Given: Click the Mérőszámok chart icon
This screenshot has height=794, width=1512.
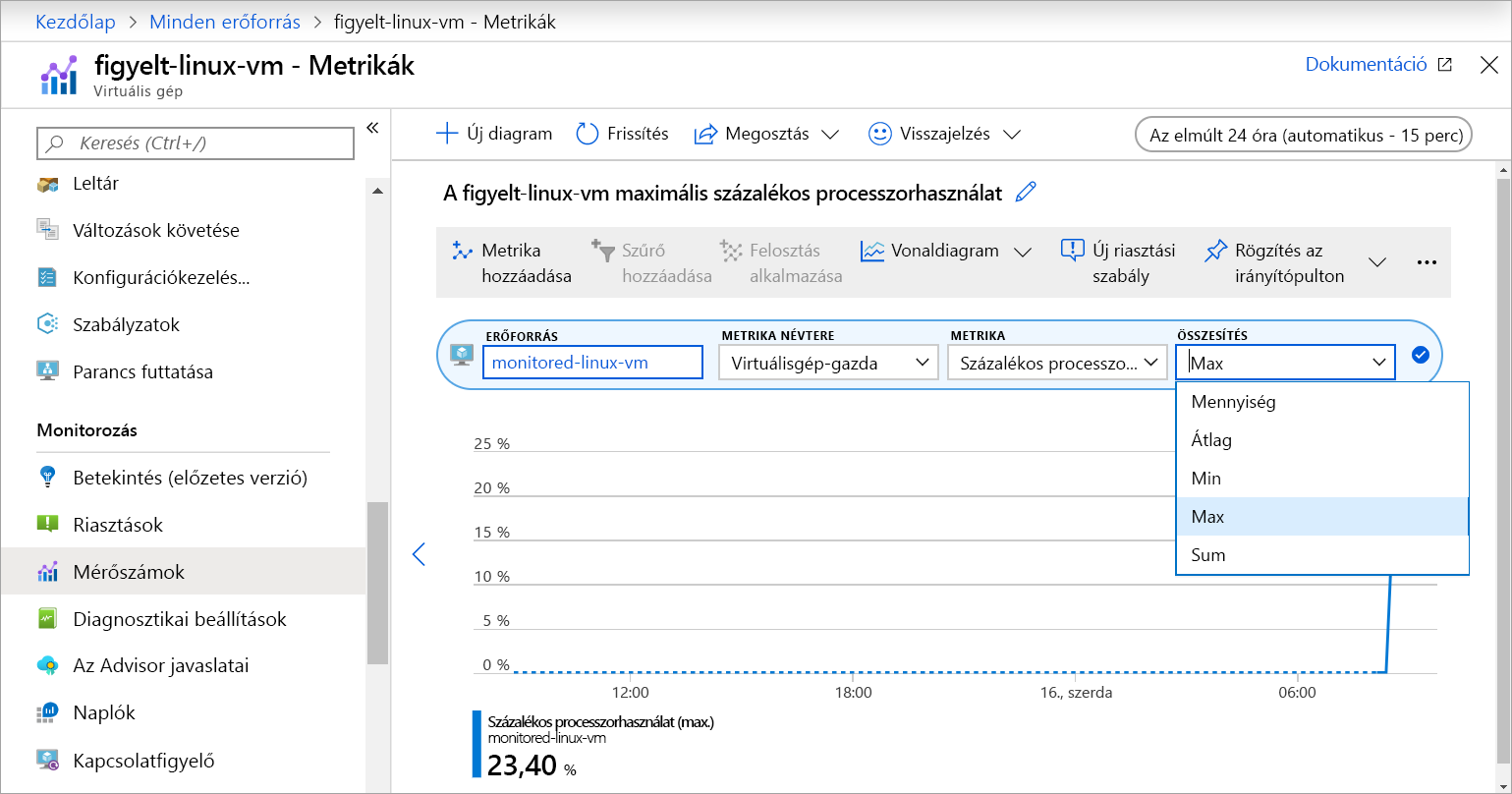Looking at the screenshot, I should pyautogui.click(x=47, y=572).
